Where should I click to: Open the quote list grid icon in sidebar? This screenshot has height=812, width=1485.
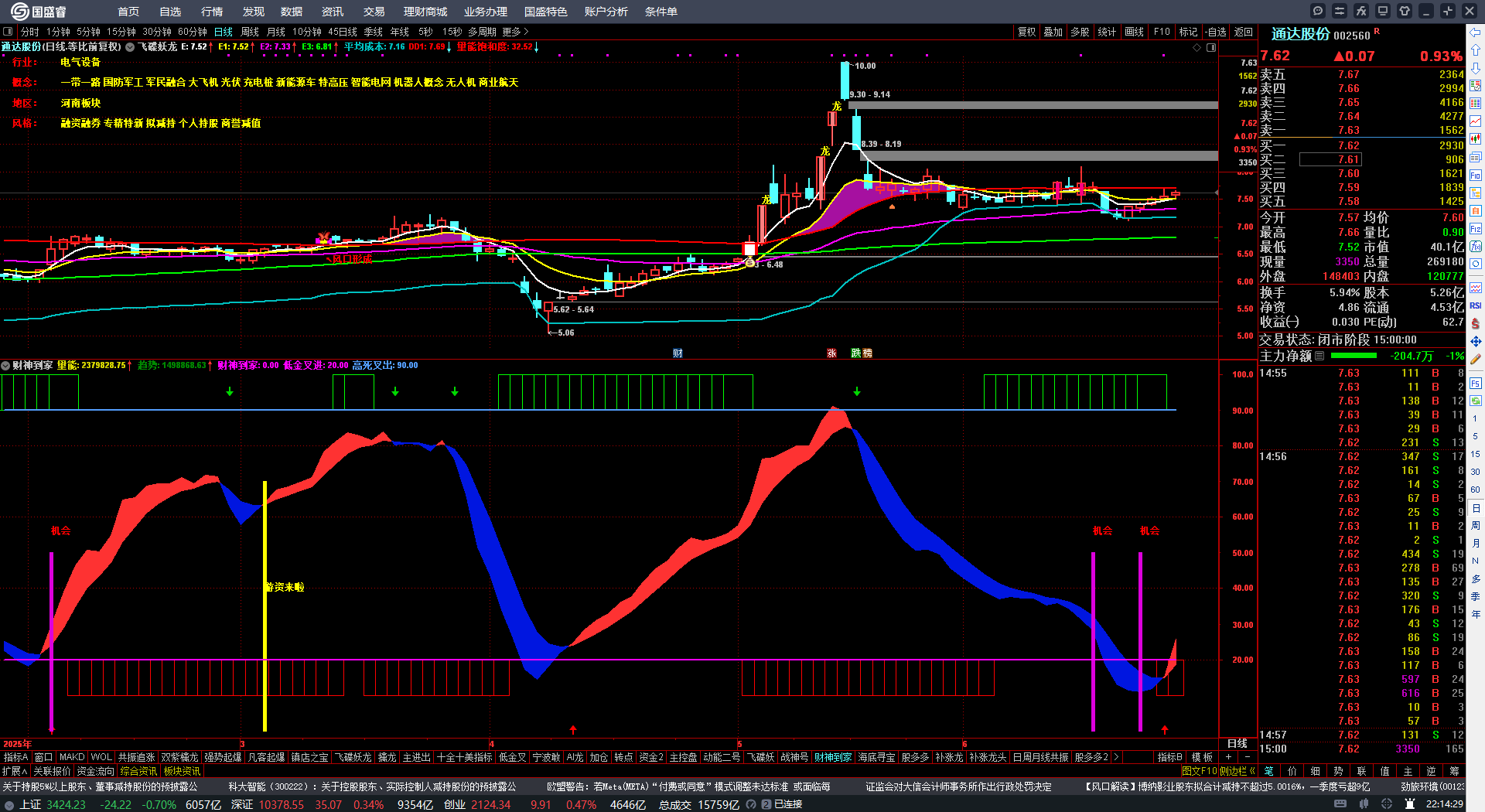pyautogui.click(x=1476, y=103)
